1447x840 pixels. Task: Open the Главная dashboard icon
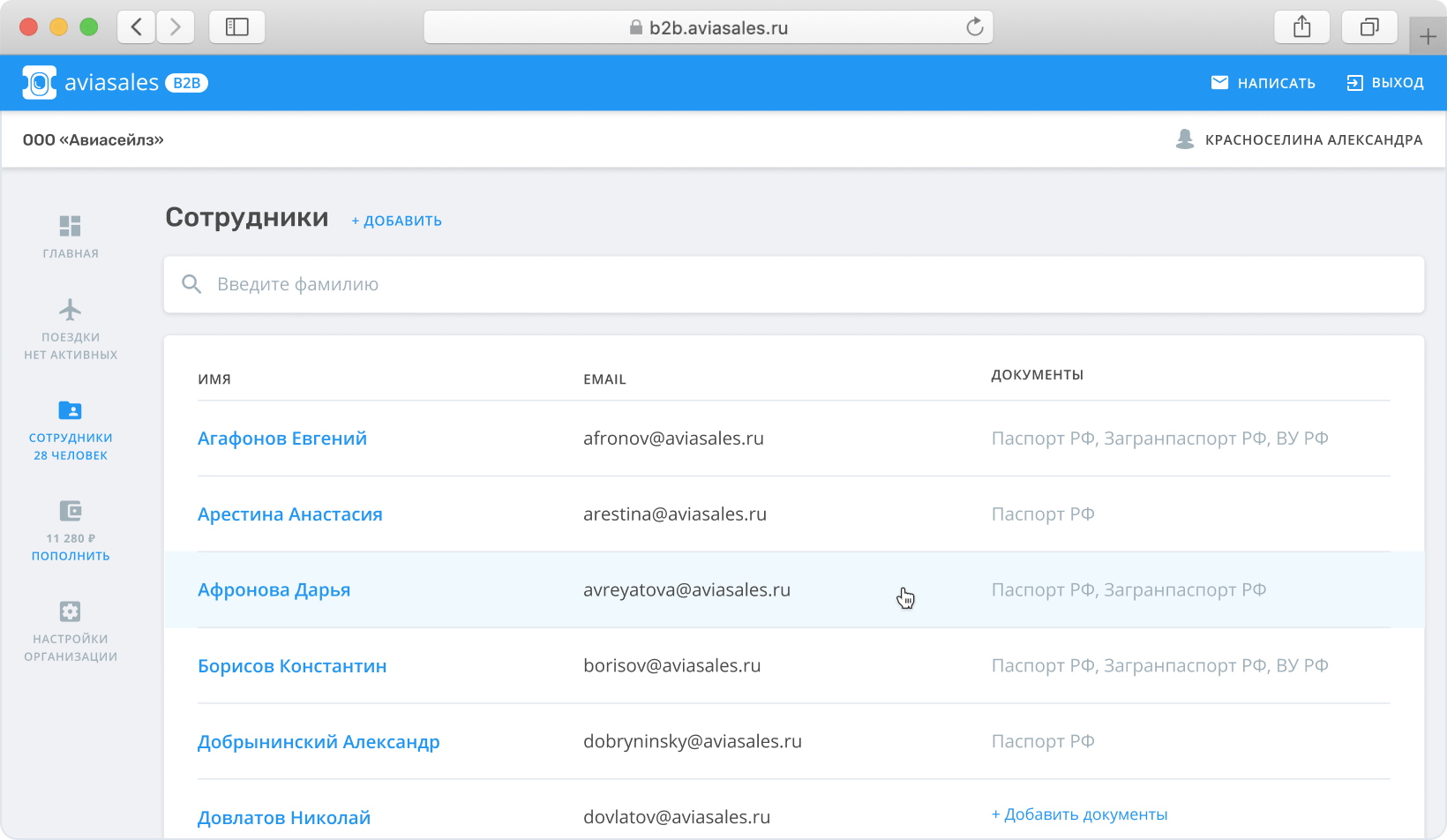(x=70, y=227)
